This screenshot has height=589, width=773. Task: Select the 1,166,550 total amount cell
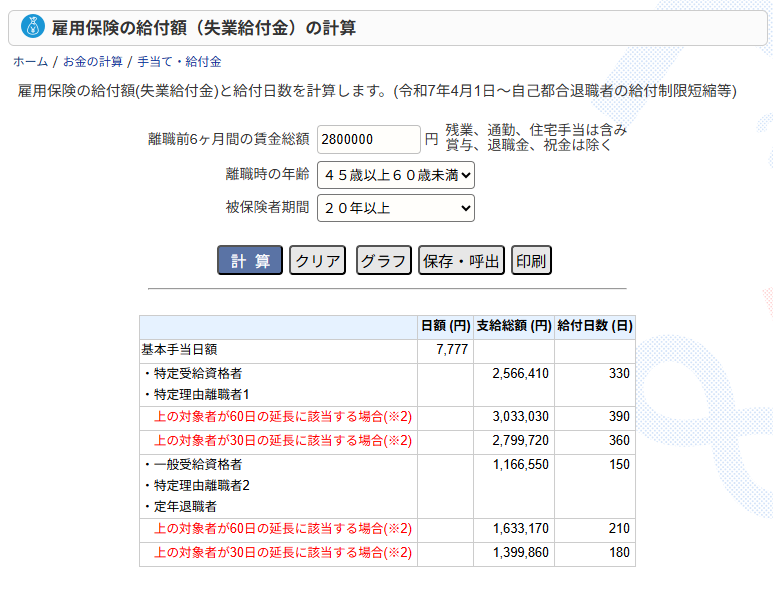(x=520, y=465)
